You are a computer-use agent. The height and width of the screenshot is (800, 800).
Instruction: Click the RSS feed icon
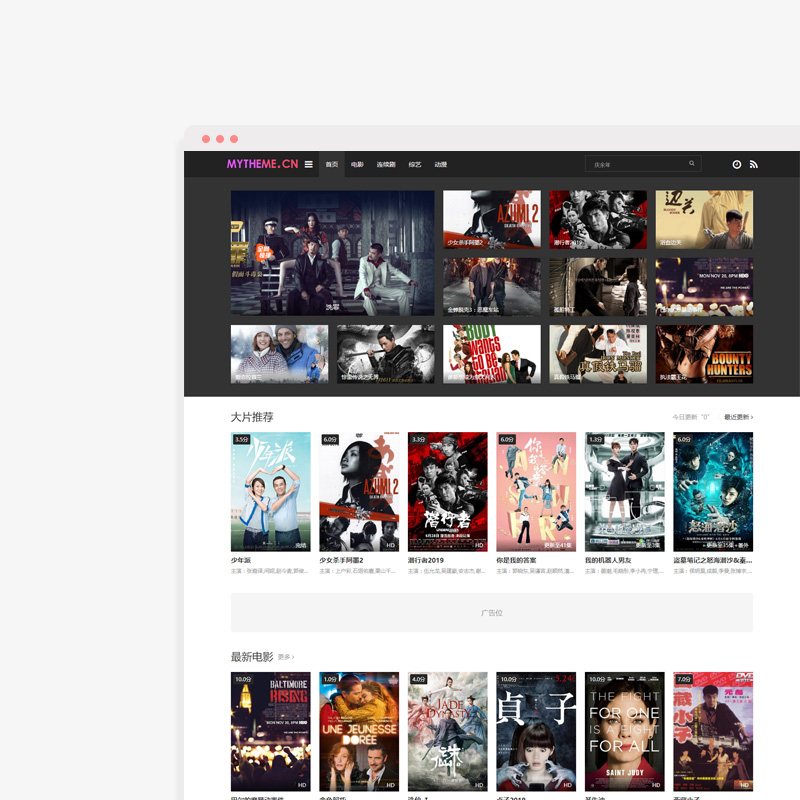[754, 164]
